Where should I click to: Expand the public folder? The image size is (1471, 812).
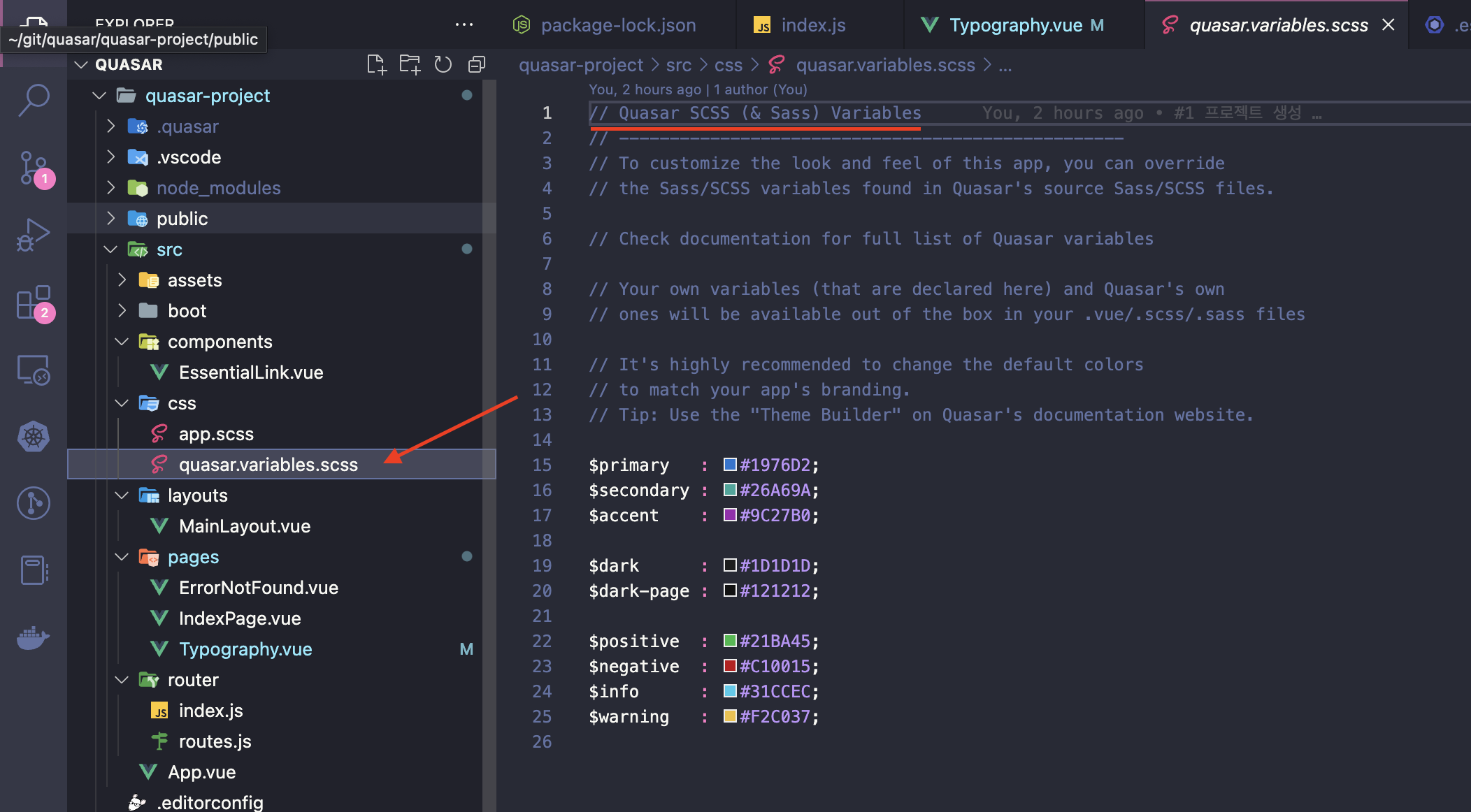[x=182, y=219]
